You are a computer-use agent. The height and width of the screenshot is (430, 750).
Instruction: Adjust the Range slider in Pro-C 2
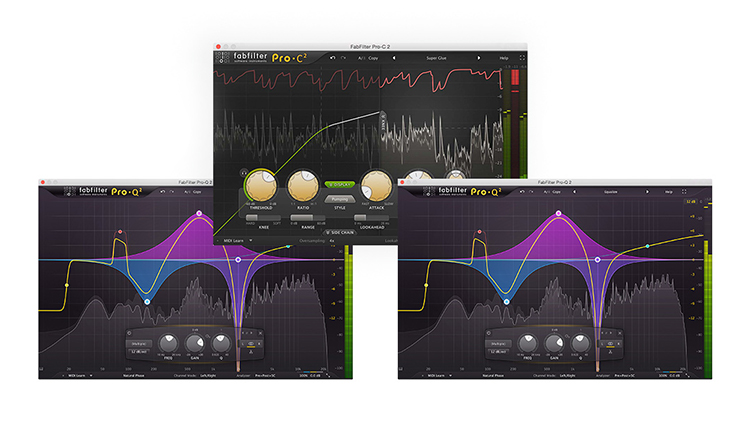point(308,218)
